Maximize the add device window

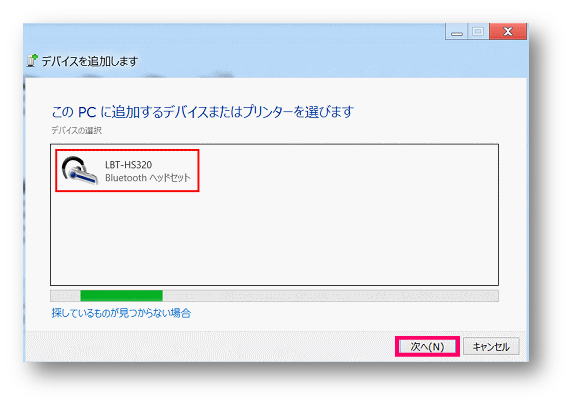478,32
